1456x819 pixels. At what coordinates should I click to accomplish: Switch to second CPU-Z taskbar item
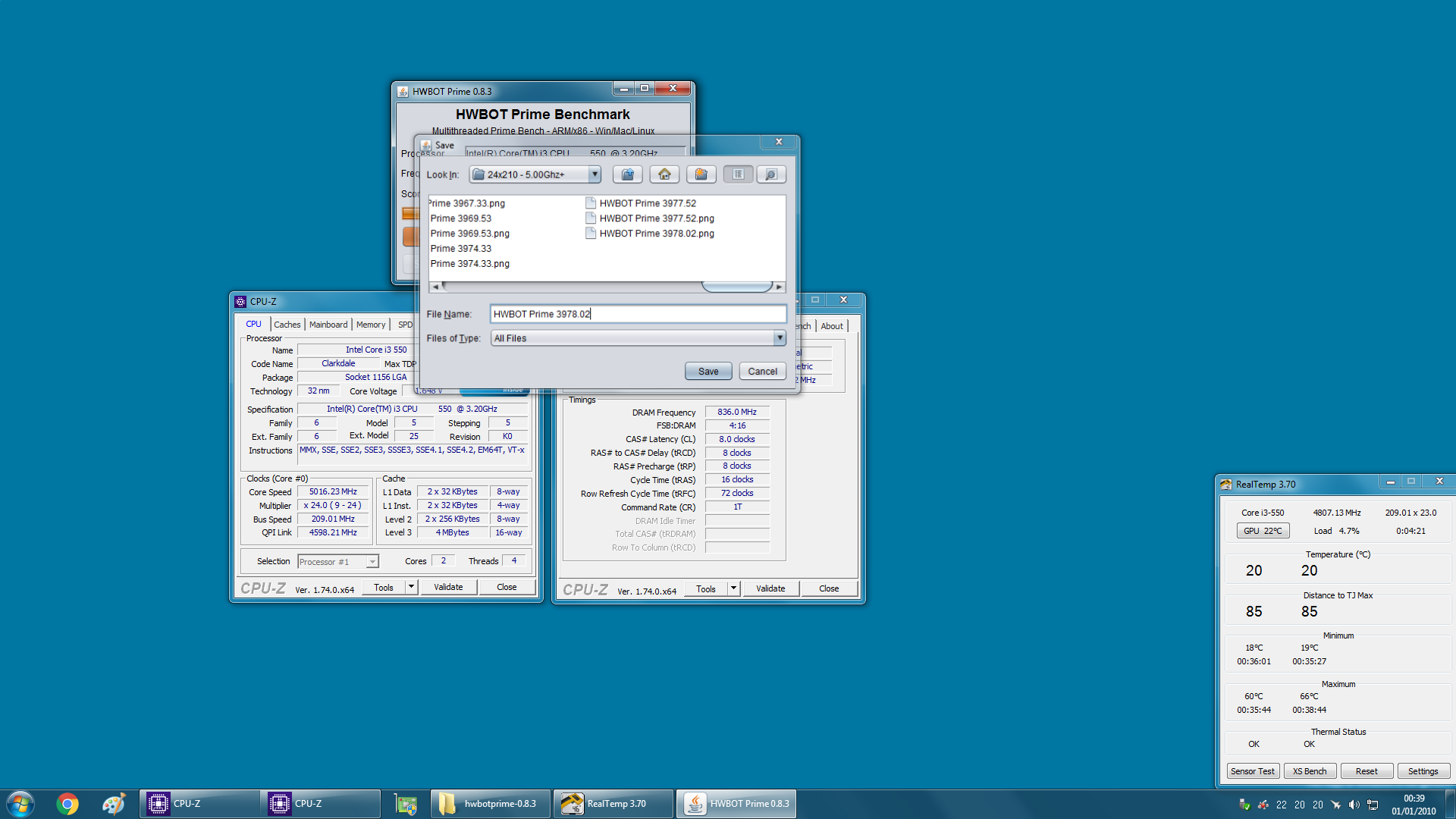click(x=321, y=804)
